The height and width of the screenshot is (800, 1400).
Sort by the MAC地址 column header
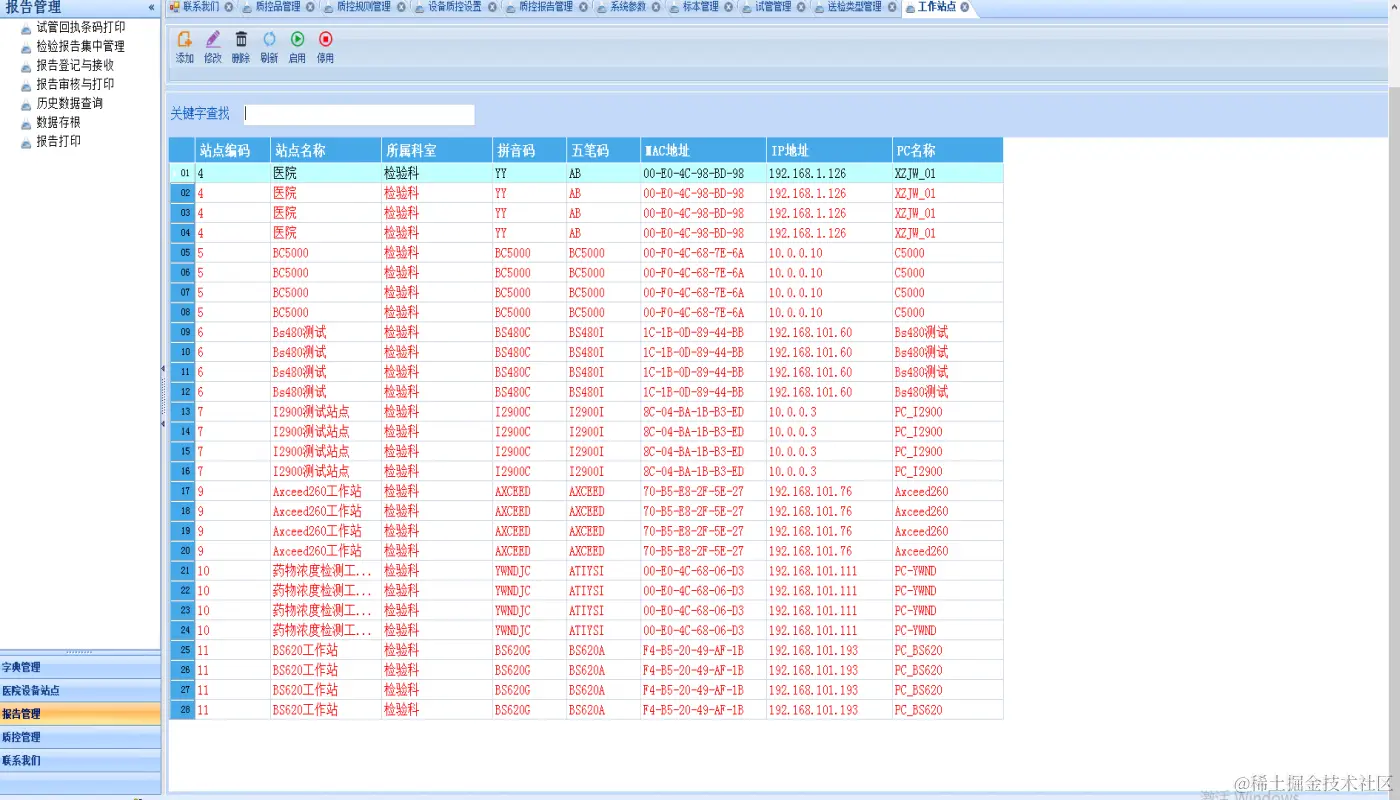[703, 150]
